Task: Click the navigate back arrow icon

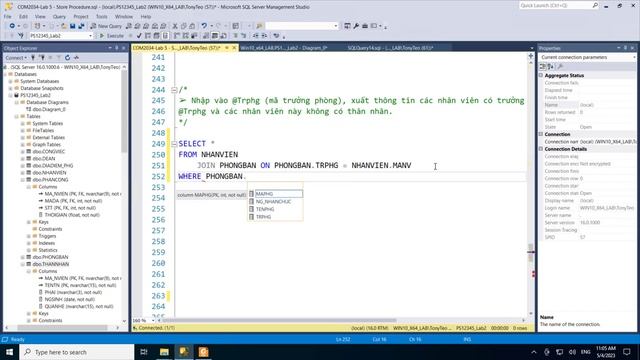Action: (x=12, y=26)
